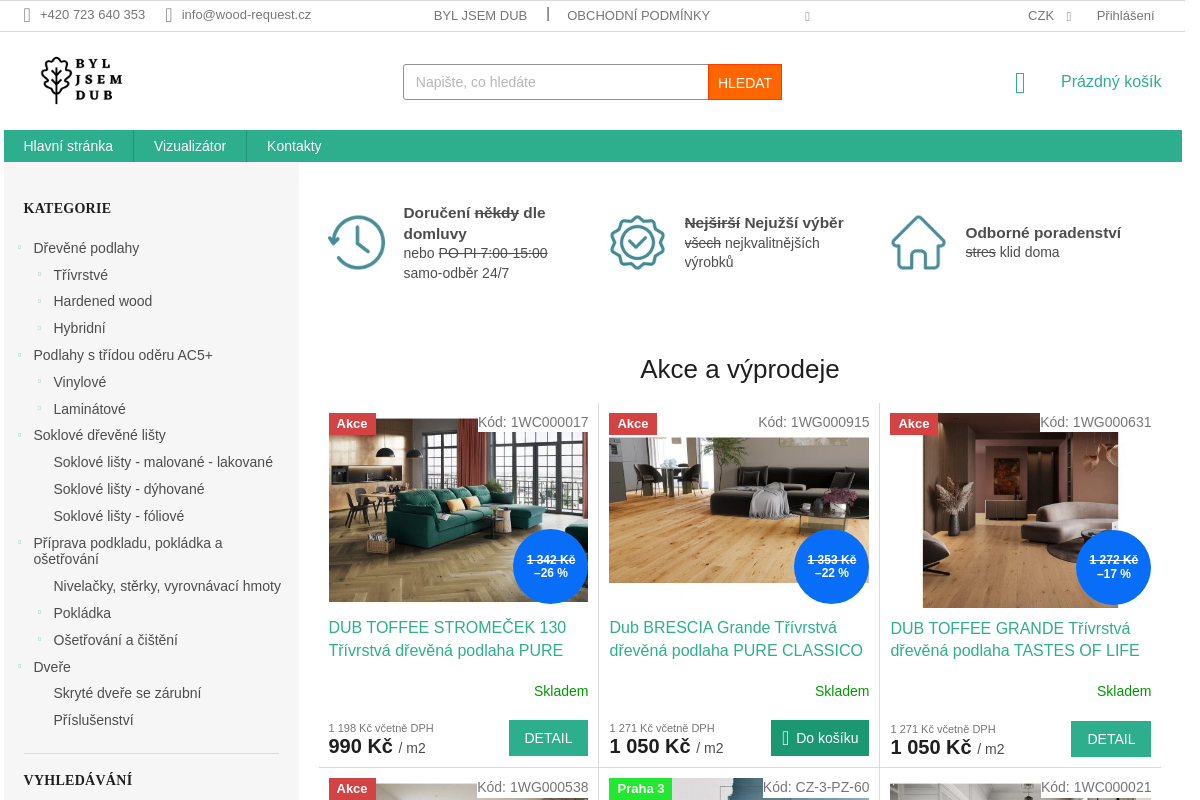Click the phone icon beside +420 723 640 353
Viewport: 1200px width, 800px height.
click(27, 15)
